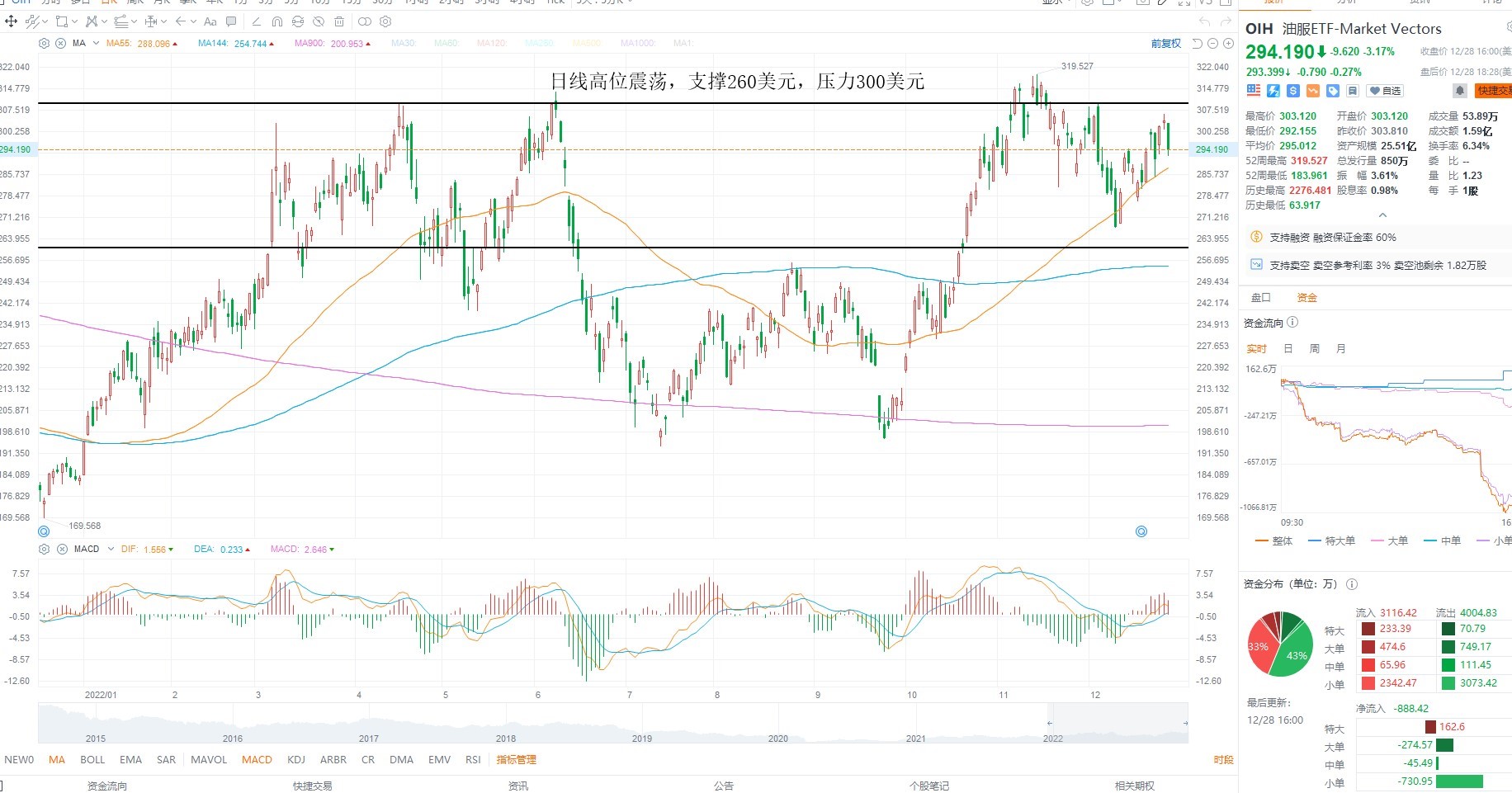Viewport: 1512px width, 793px height.
Task: Set a price alert with the bell icon
Action: 1460,90
